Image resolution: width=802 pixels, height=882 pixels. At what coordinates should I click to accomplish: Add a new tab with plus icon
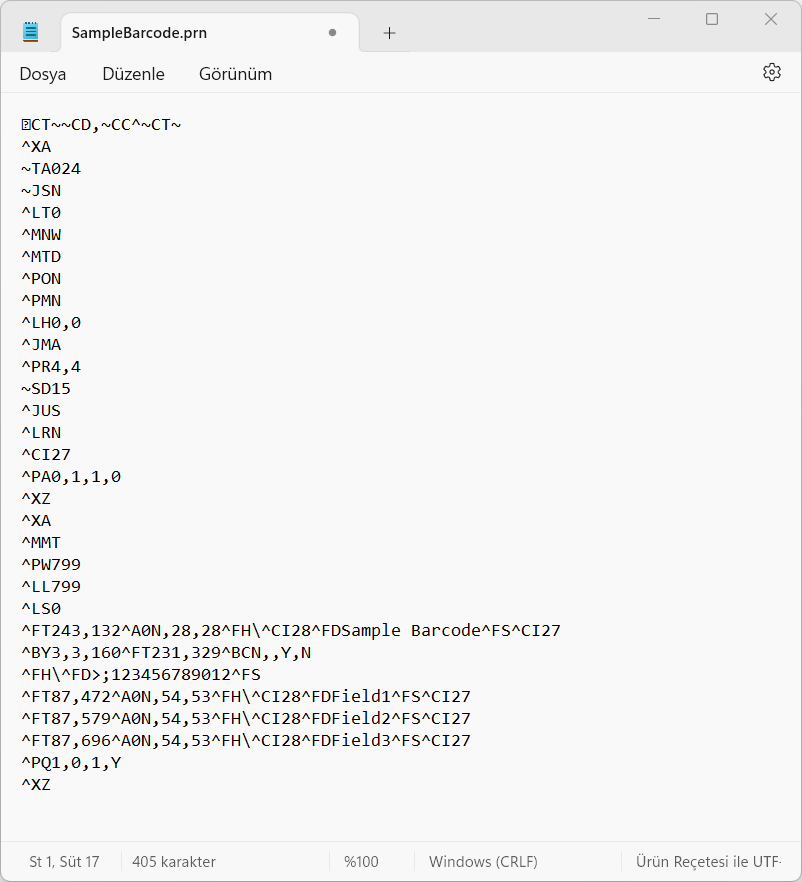[x=389, y=33]
